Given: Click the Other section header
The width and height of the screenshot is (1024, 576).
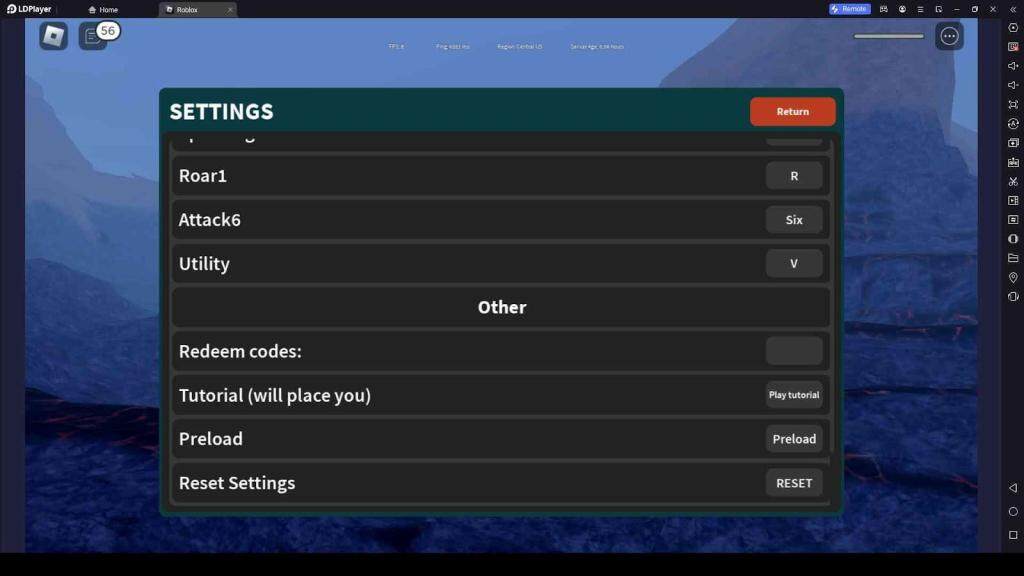Looking at the screenshot, I should coord(502,307).
